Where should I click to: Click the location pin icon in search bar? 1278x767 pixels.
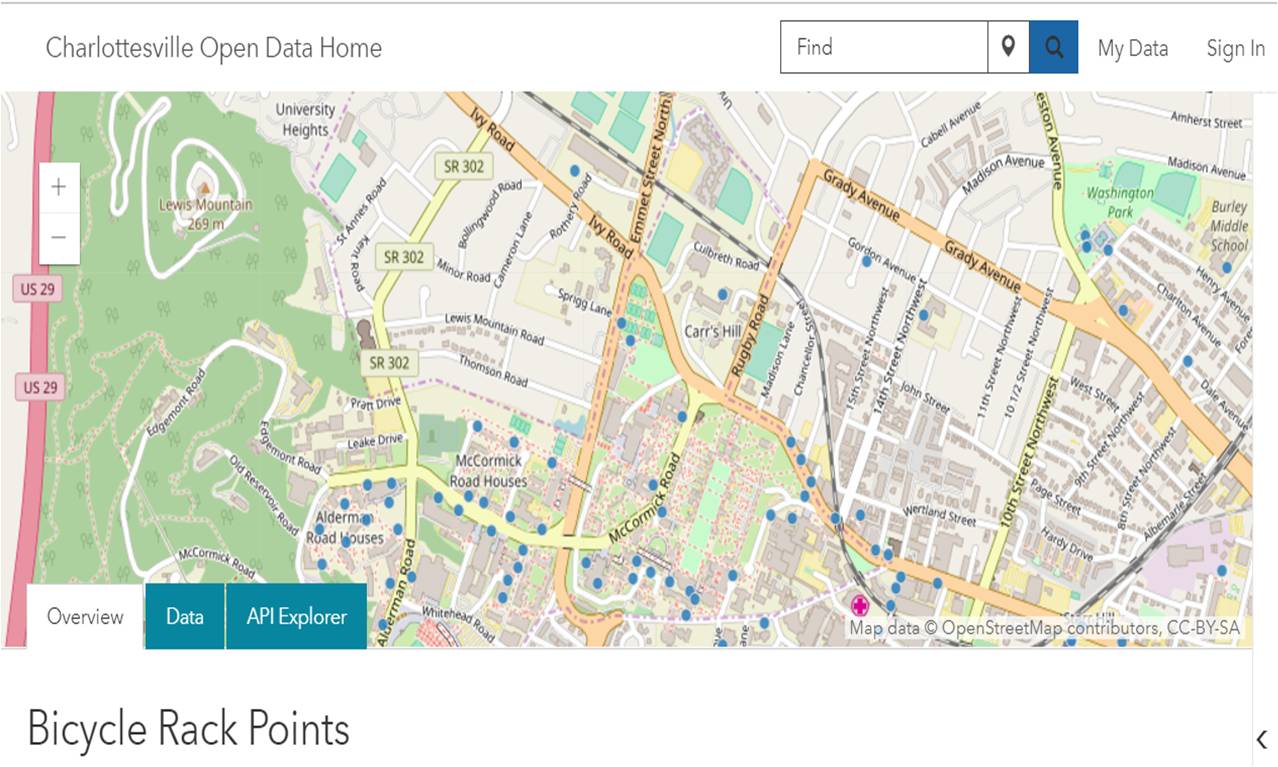pyautogui.click(x=1008, y=47)
